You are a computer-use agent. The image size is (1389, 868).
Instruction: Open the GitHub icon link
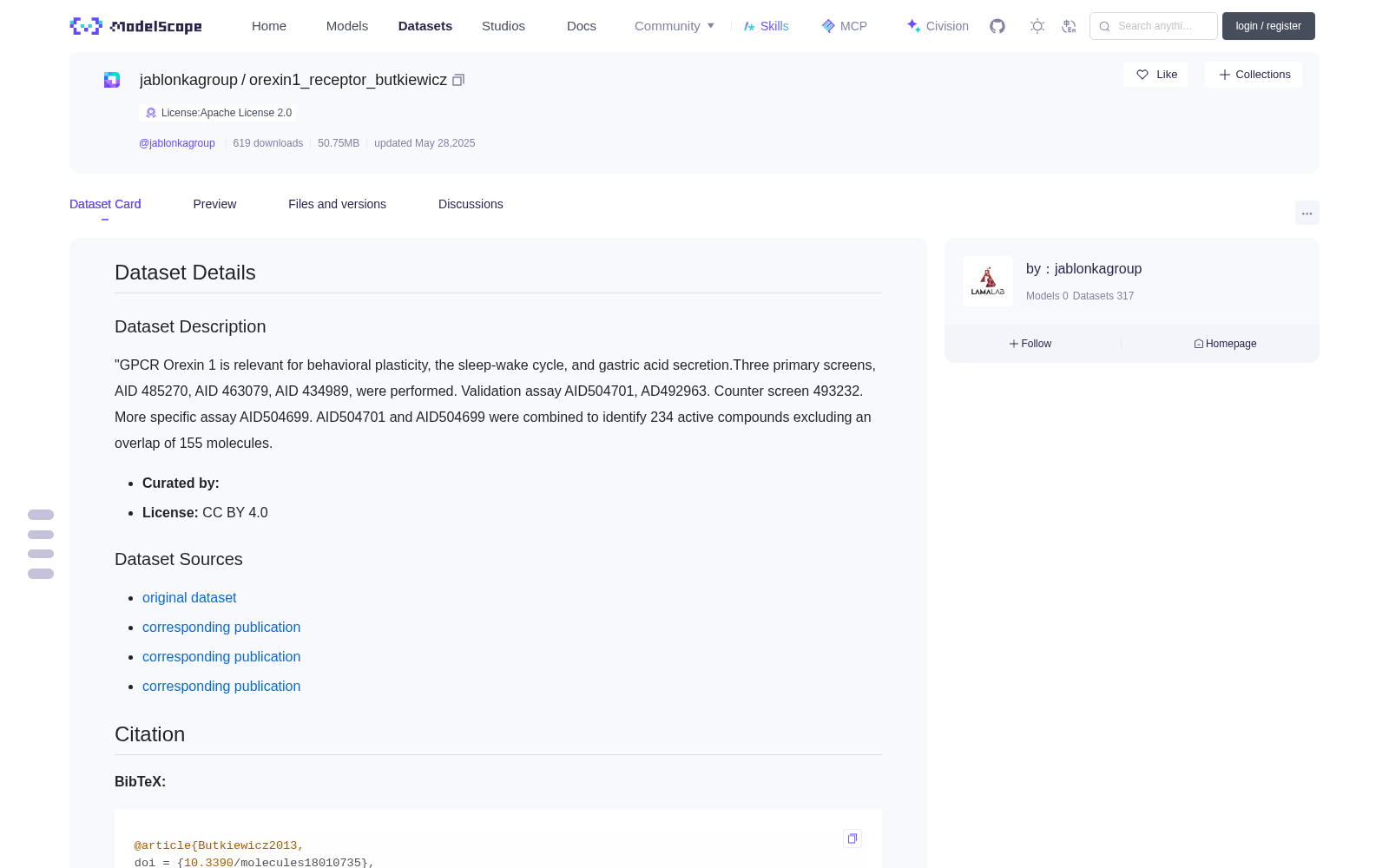997,26
